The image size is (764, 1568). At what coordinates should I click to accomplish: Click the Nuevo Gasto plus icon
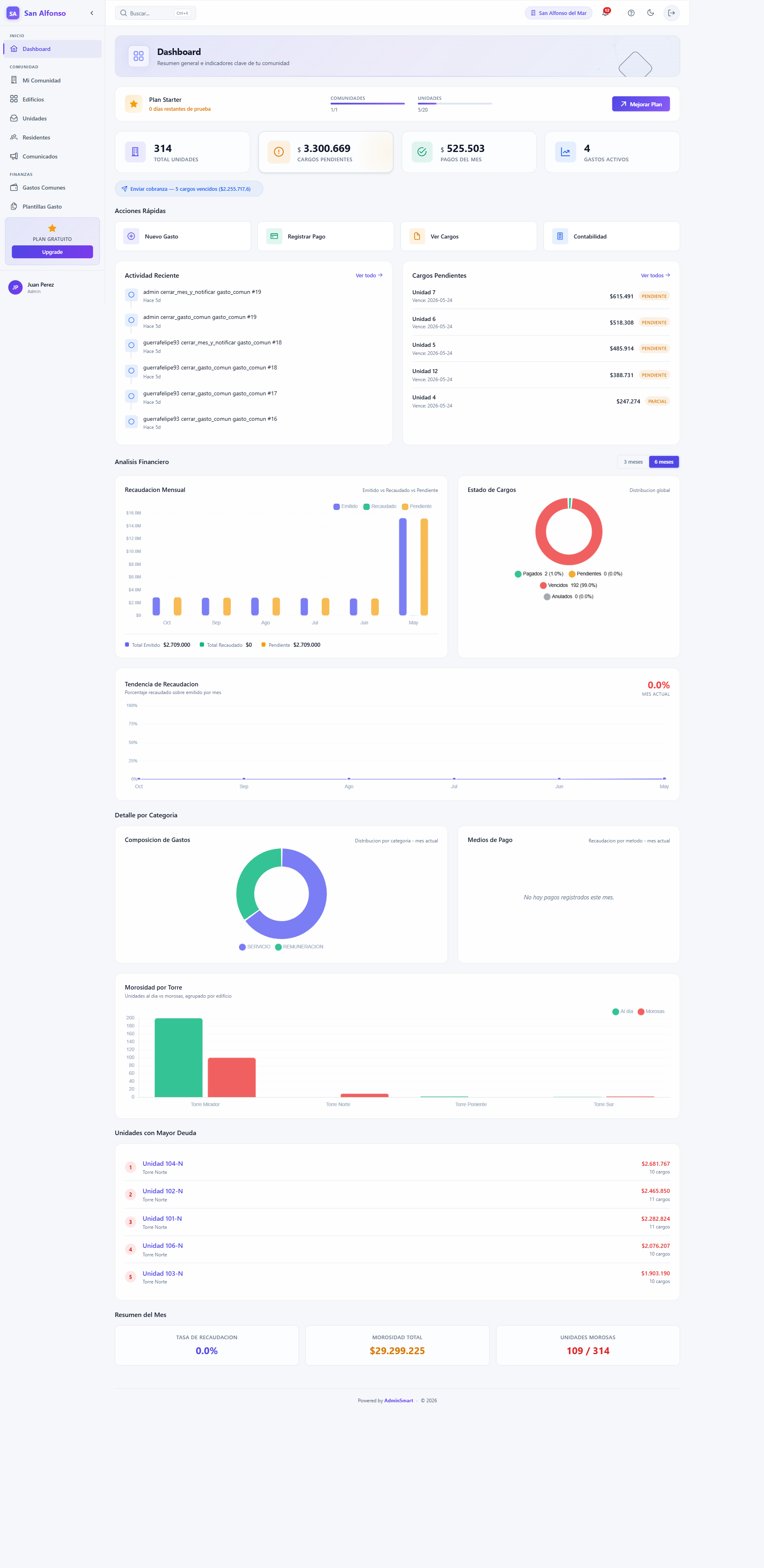coord(131,236)
